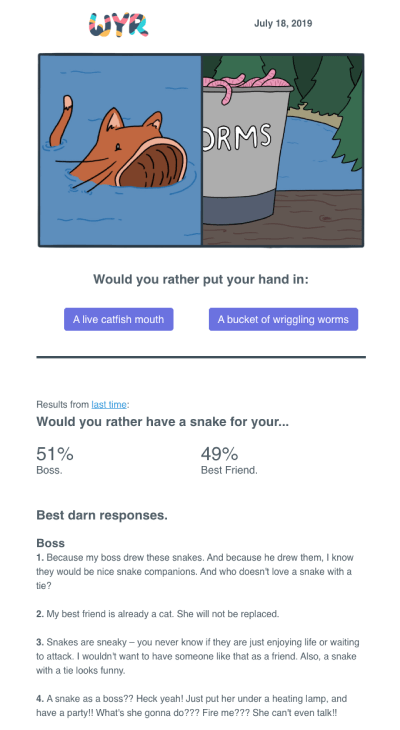Open the worms bucket illustration panel

[282, 150]
